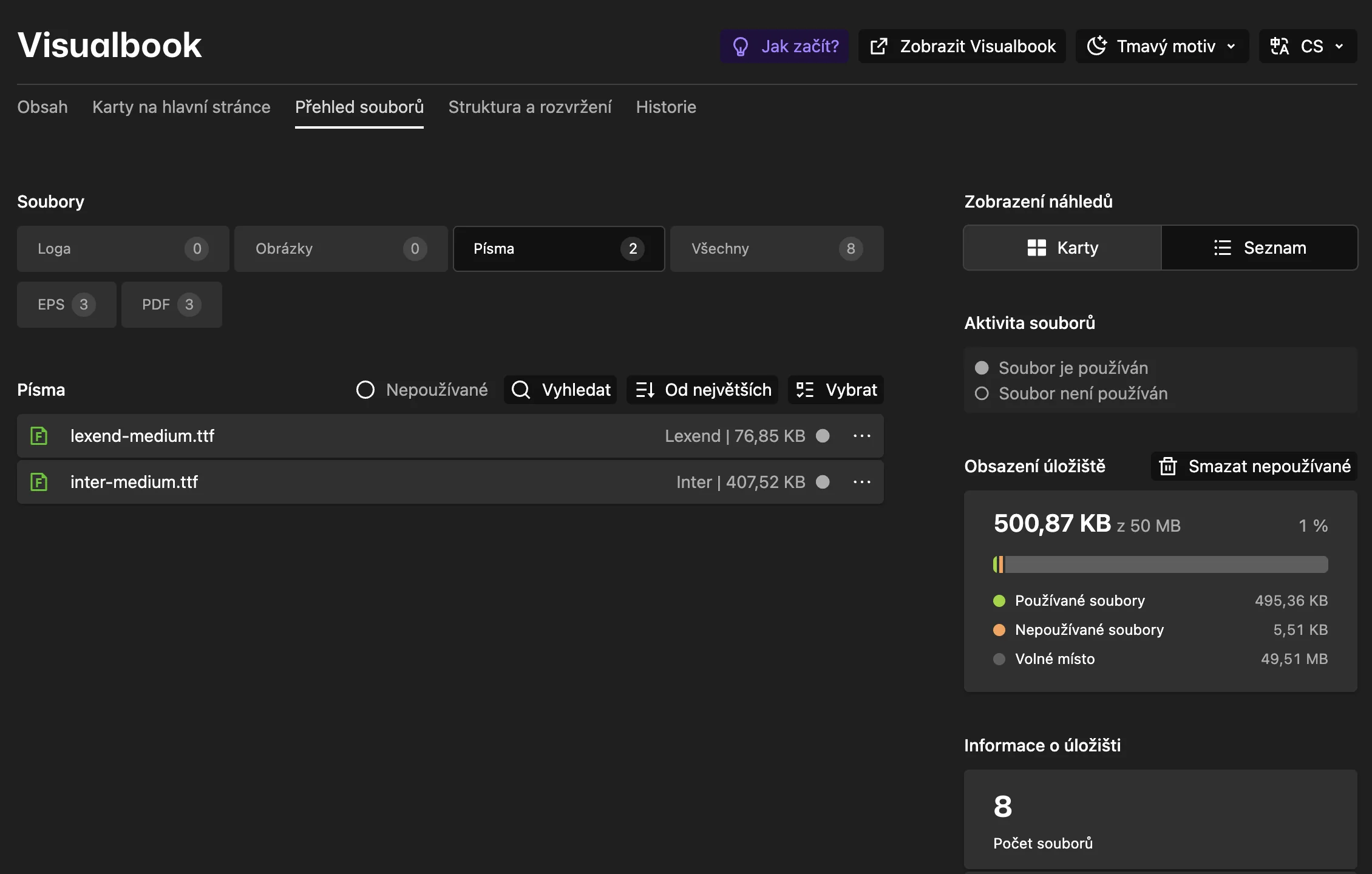Click the magnifier icon in Vyhledat
This screenshot has height=874, width=1372.
click(521, 390)
